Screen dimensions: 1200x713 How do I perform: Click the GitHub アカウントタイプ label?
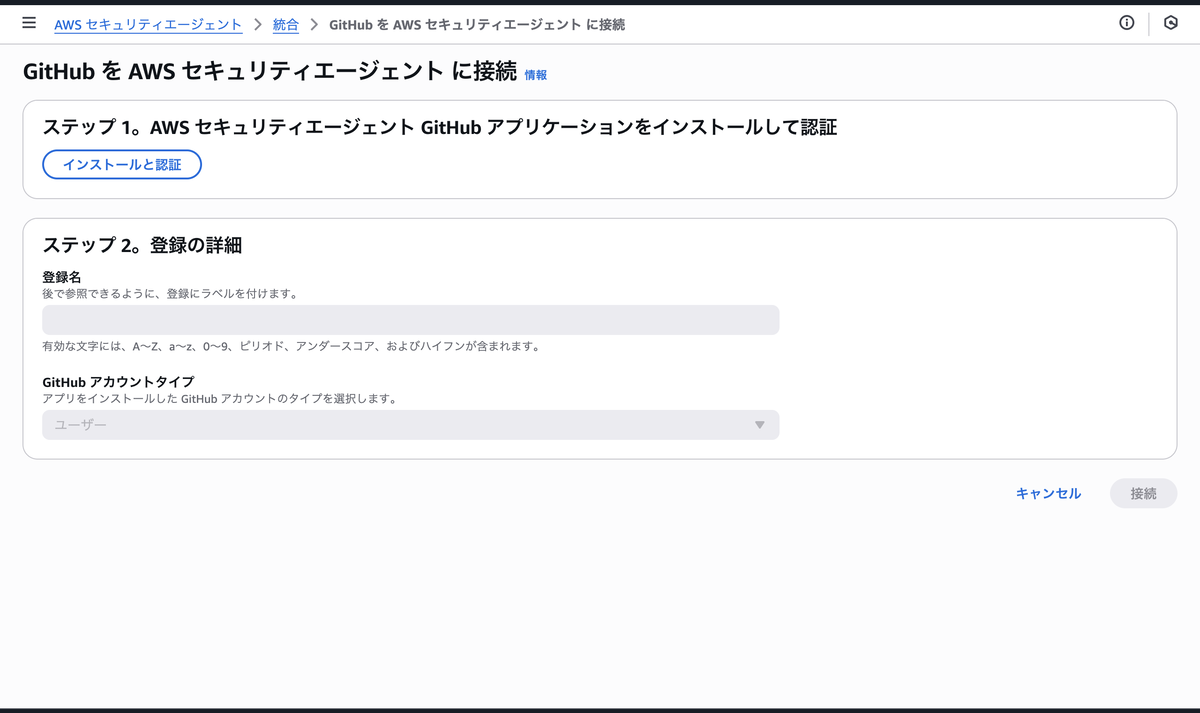coord(118,382)
